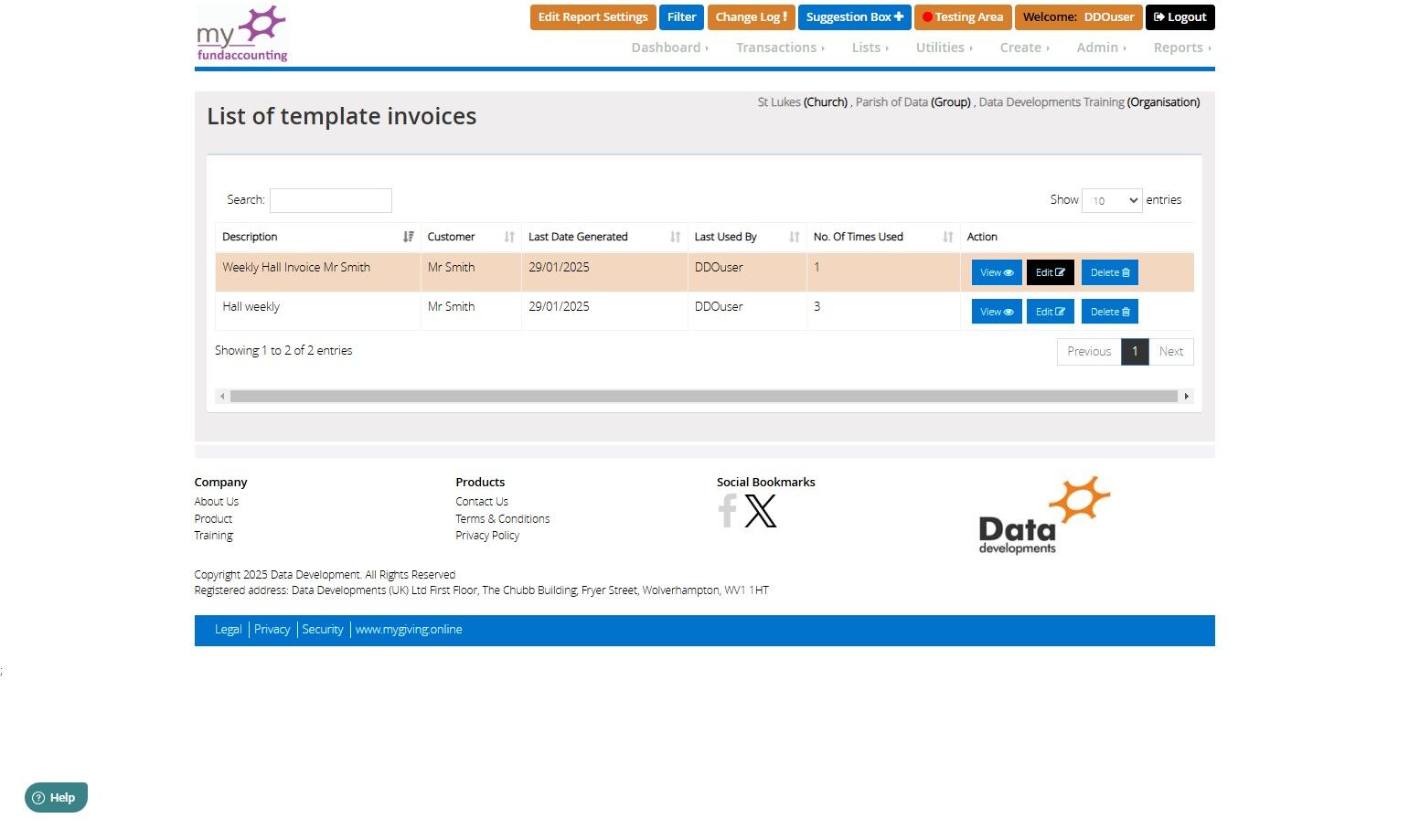
Task: Open the Utilities menu
Action: [945, 48]
